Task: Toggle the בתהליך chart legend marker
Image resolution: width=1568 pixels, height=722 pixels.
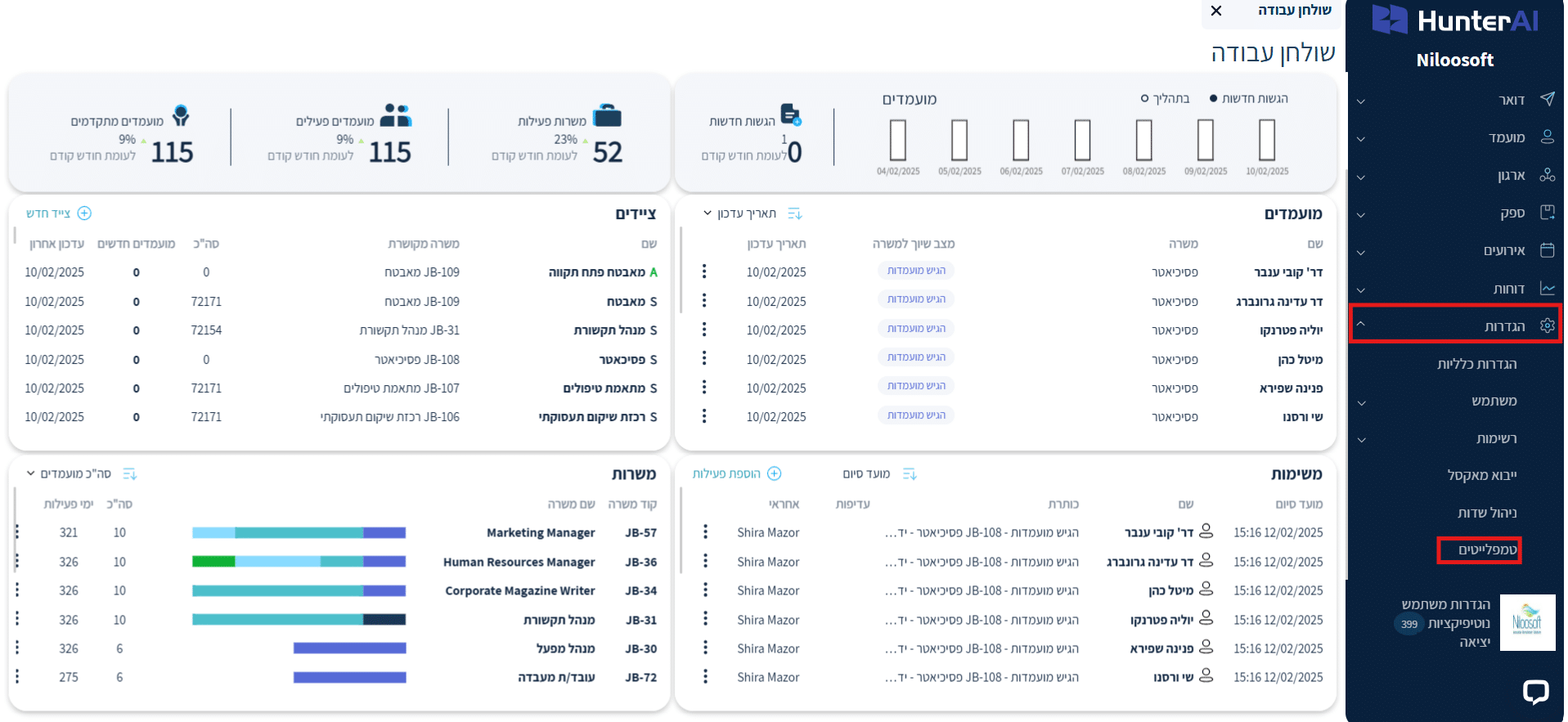Action: tap(1144, 99)
